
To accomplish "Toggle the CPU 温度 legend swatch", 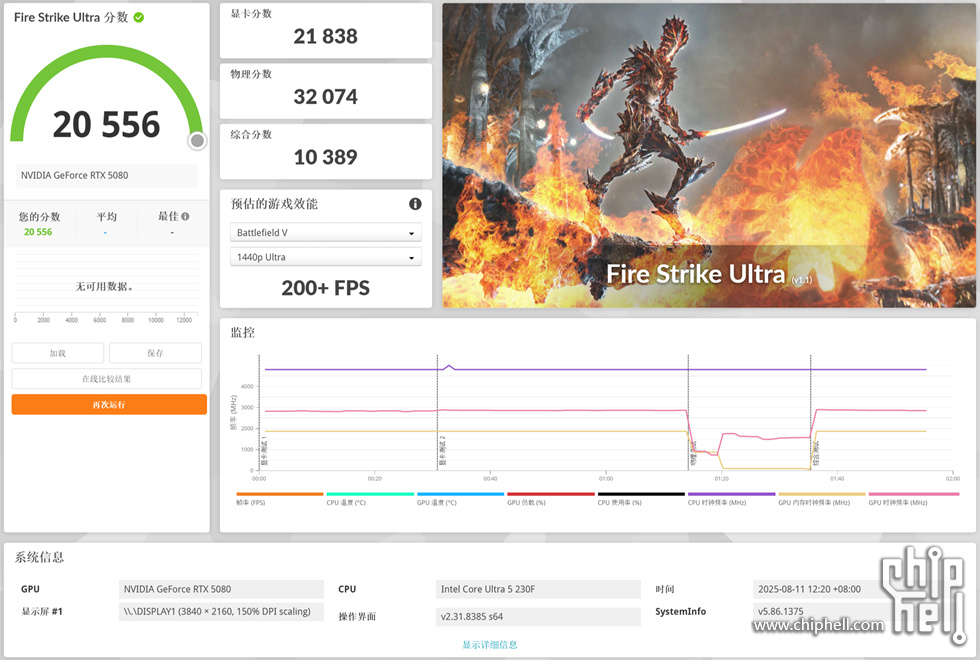I will pos(370,494).
